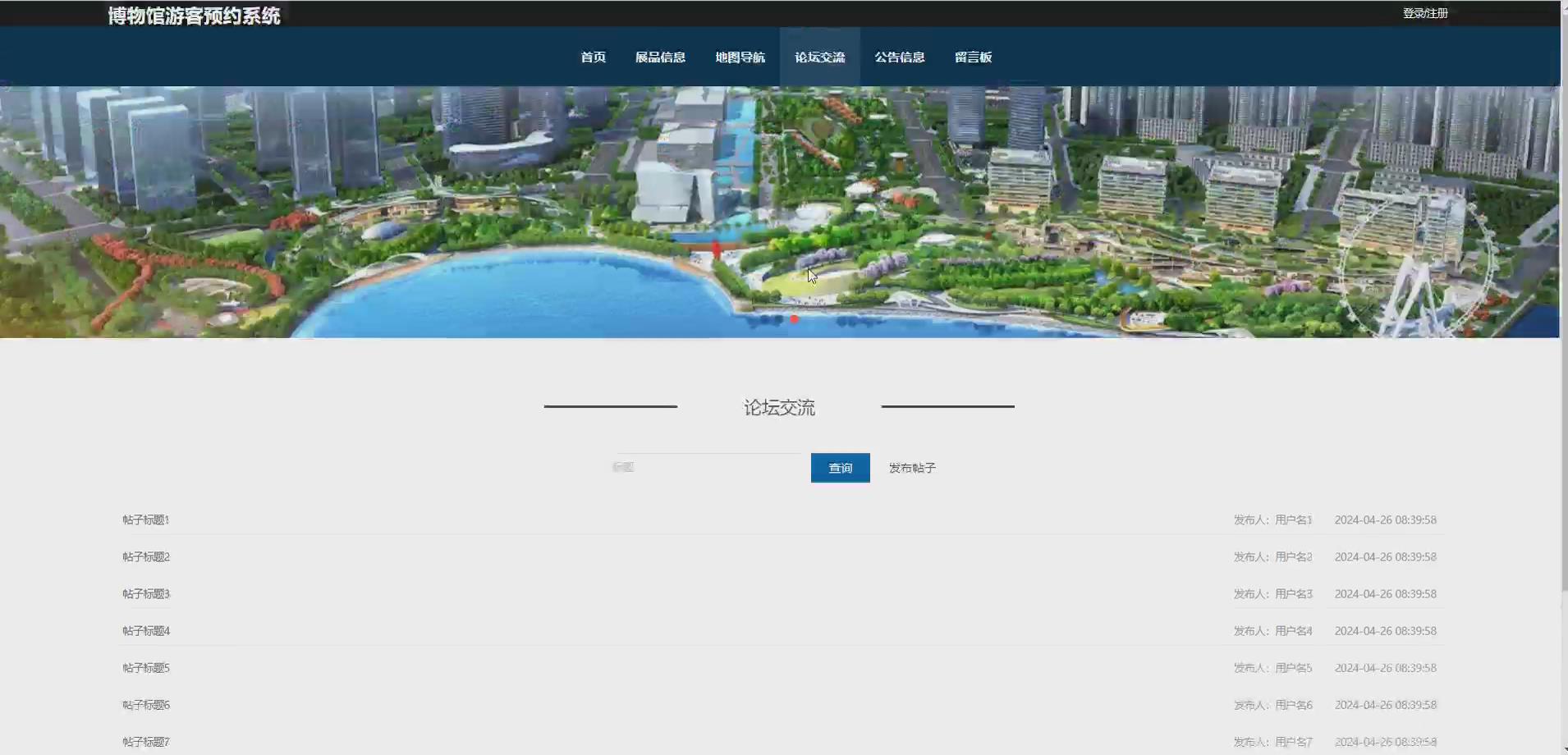Click poster text 发布人：用户名4

click(x=1272, y=630)
